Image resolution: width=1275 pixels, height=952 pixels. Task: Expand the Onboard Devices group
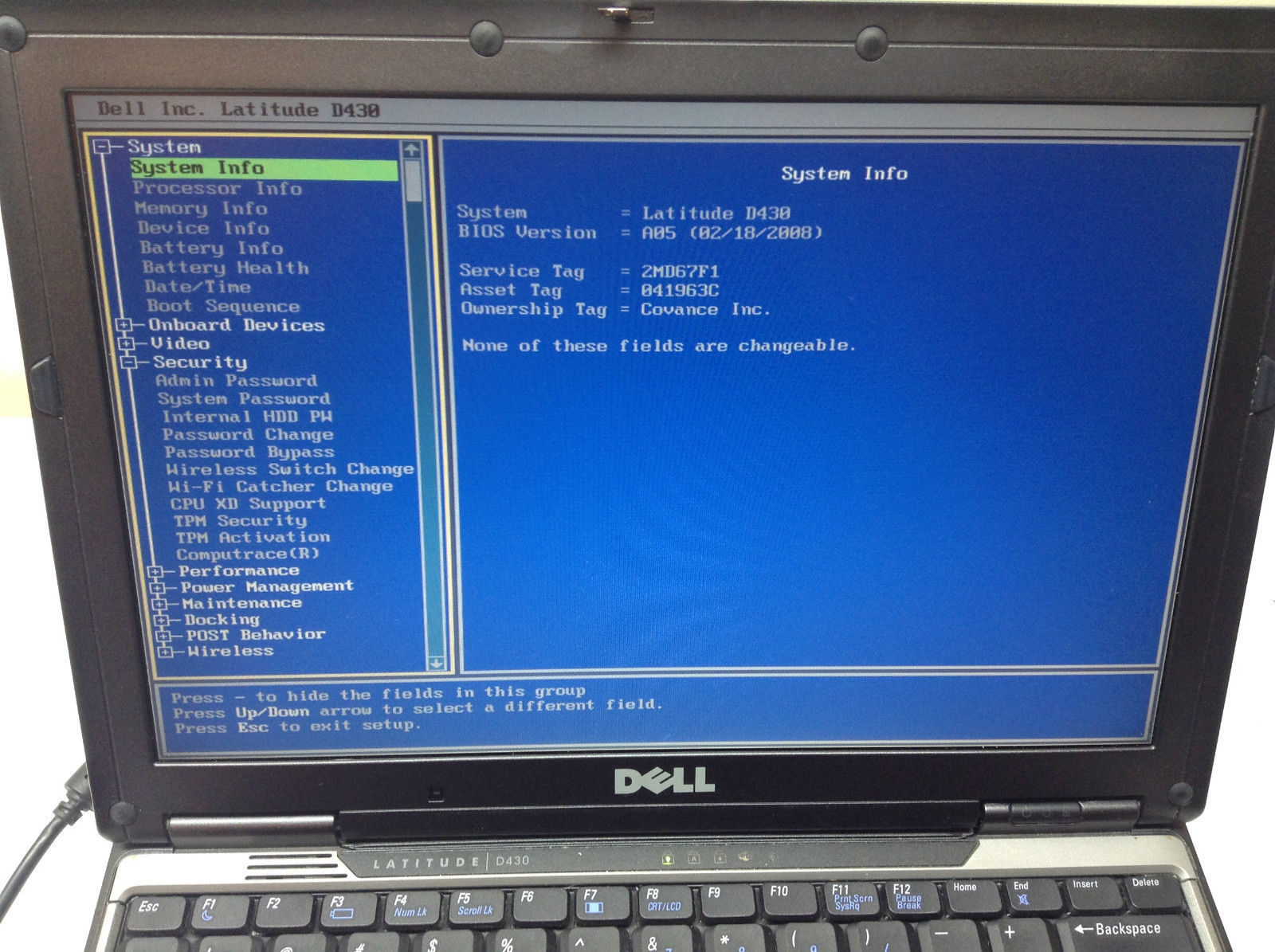pos(124,325)
